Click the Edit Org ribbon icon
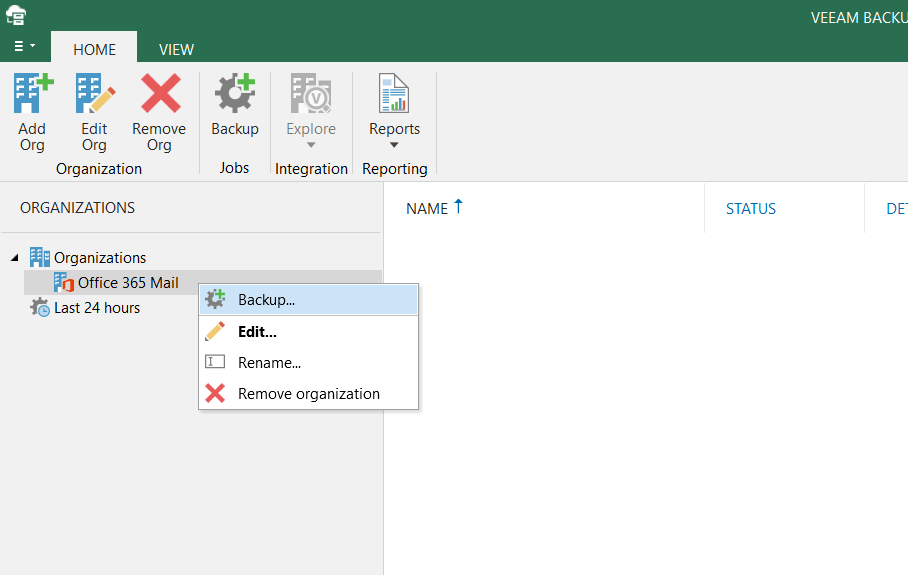 click(94, 95)
